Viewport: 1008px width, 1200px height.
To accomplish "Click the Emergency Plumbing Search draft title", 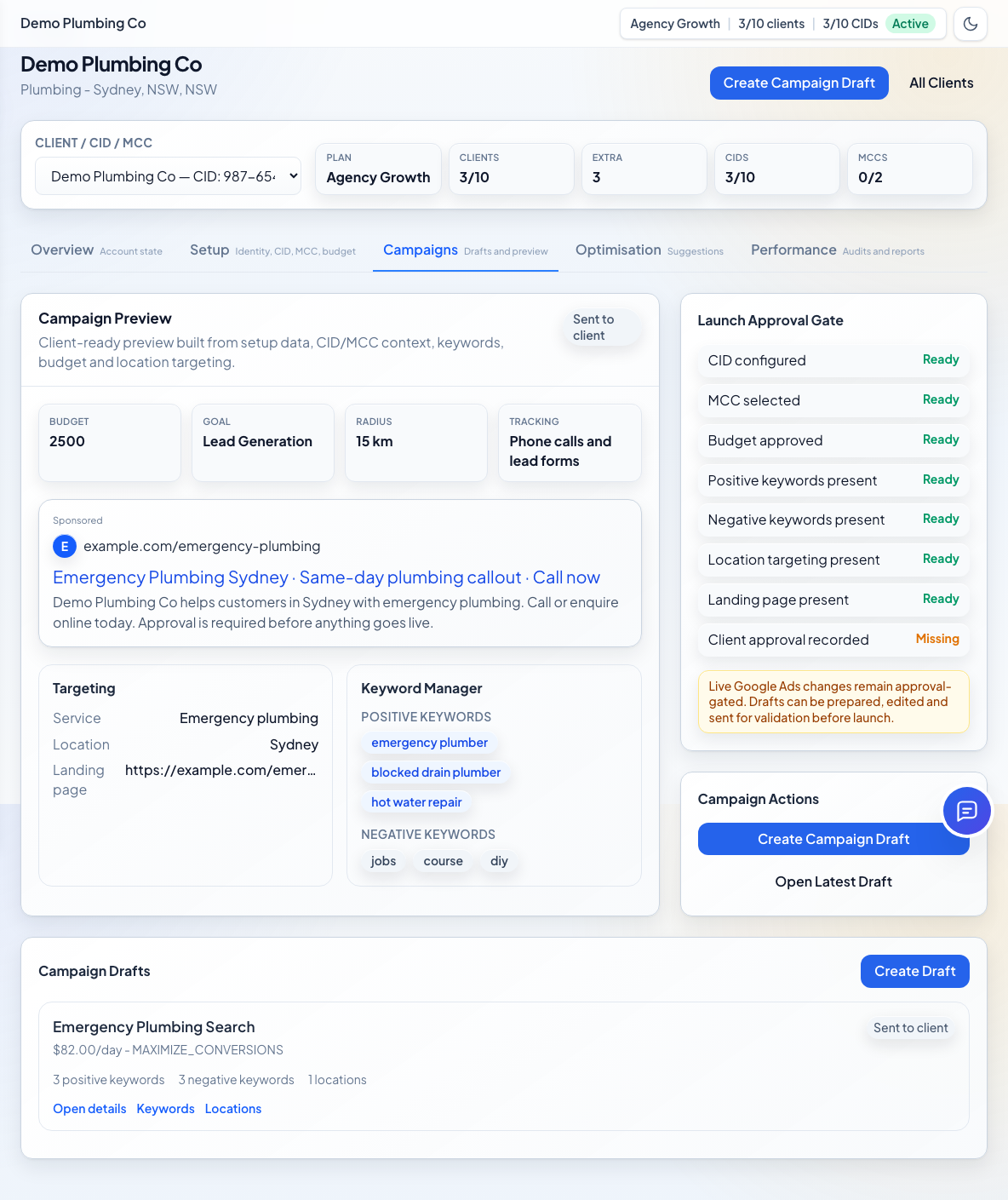I will pos(154,1027).
